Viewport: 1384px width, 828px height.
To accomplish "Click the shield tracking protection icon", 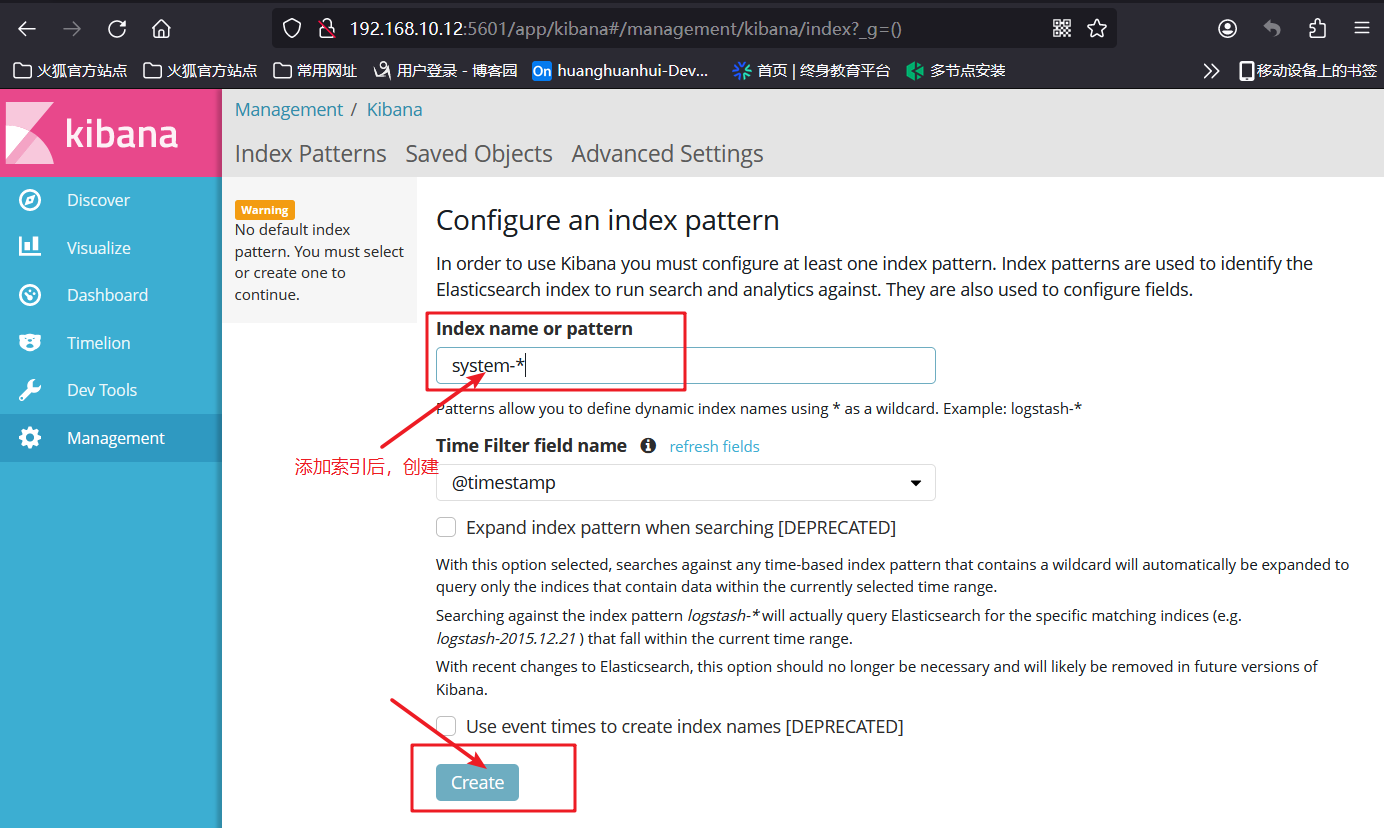I will pyautogui.click(x=291, y=29).
